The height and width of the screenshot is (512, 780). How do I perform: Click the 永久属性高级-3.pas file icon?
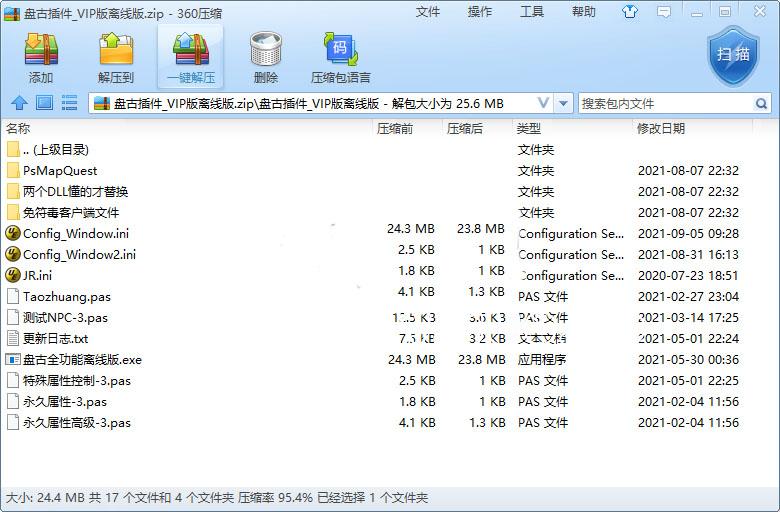point(13,422)
